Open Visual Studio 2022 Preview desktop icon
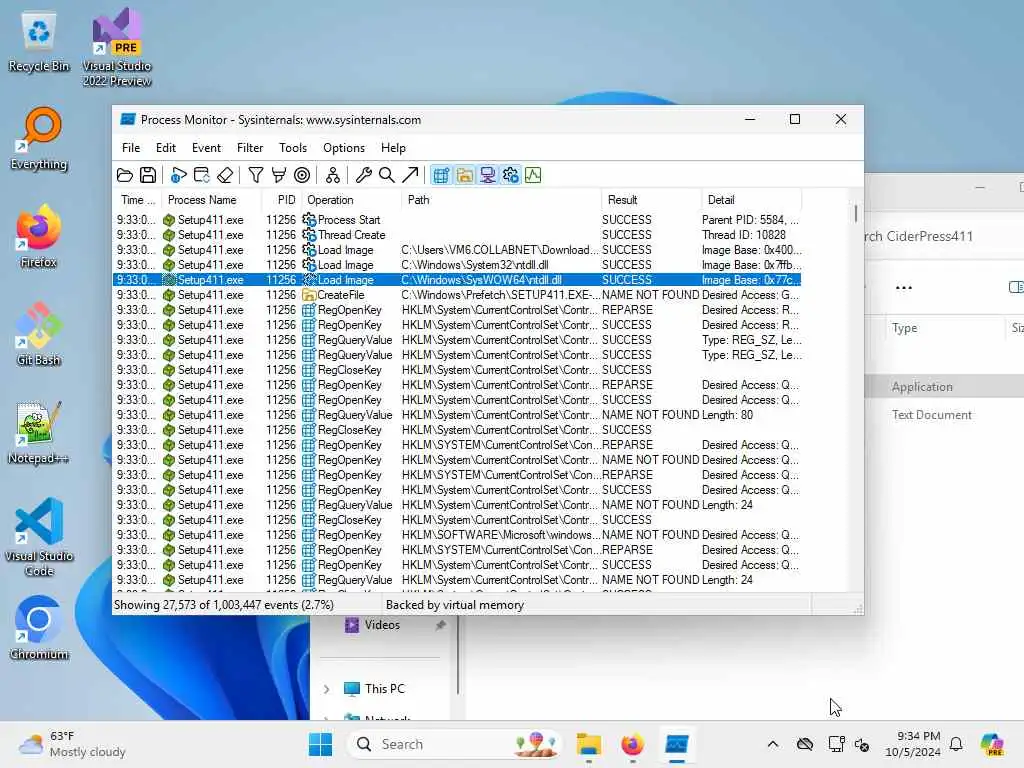 tap(117, 47)
